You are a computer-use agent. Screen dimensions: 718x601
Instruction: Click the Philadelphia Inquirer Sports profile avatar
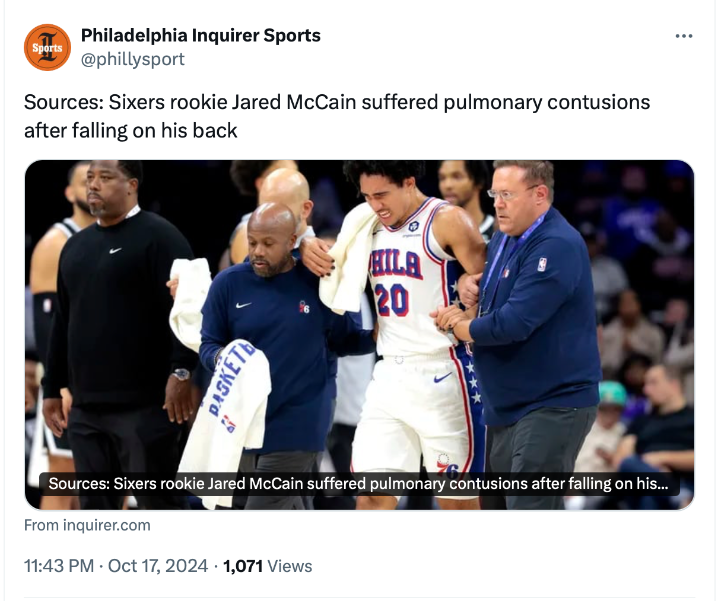tap(47, 47)
